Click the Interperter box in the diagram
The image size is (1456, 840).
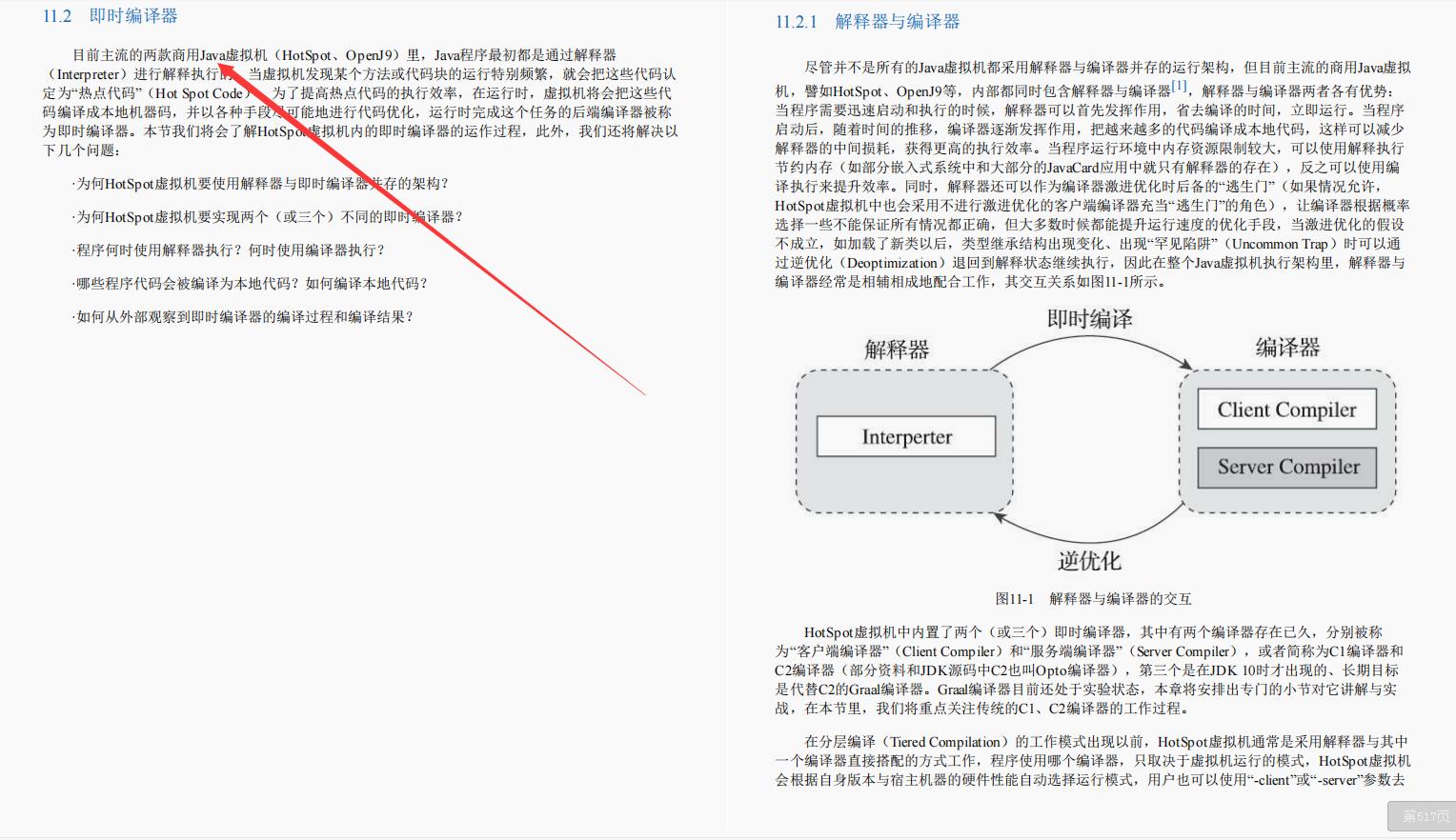click(x=906, y=436)
